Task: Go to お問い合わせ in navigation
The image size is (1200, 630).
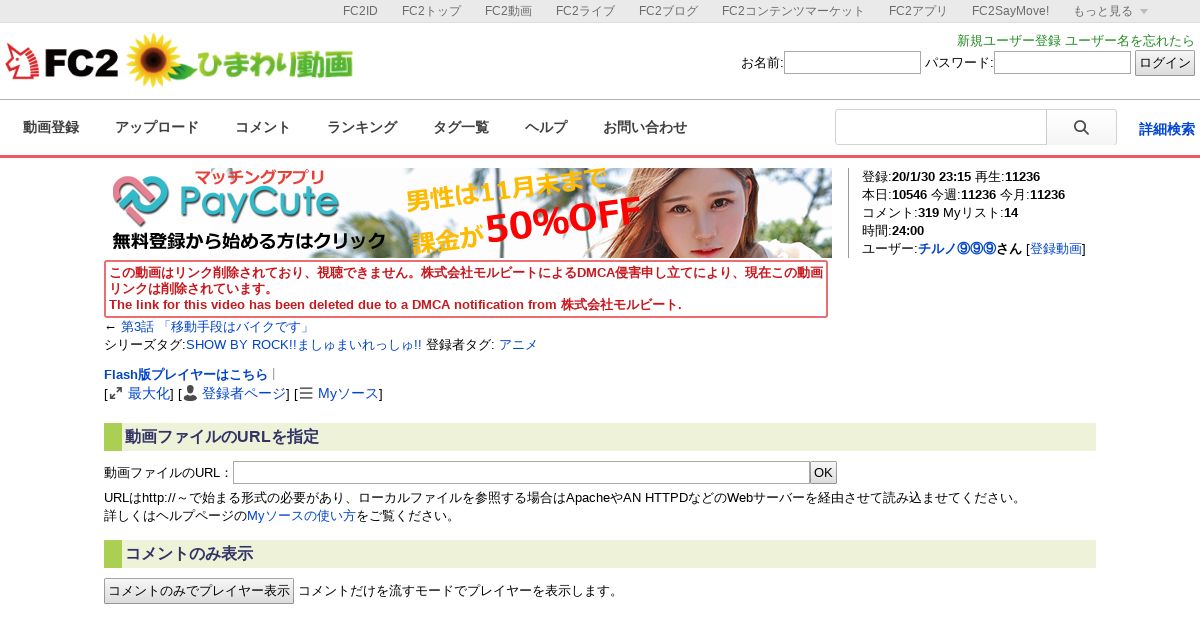Action: click(x=645, y=128)
